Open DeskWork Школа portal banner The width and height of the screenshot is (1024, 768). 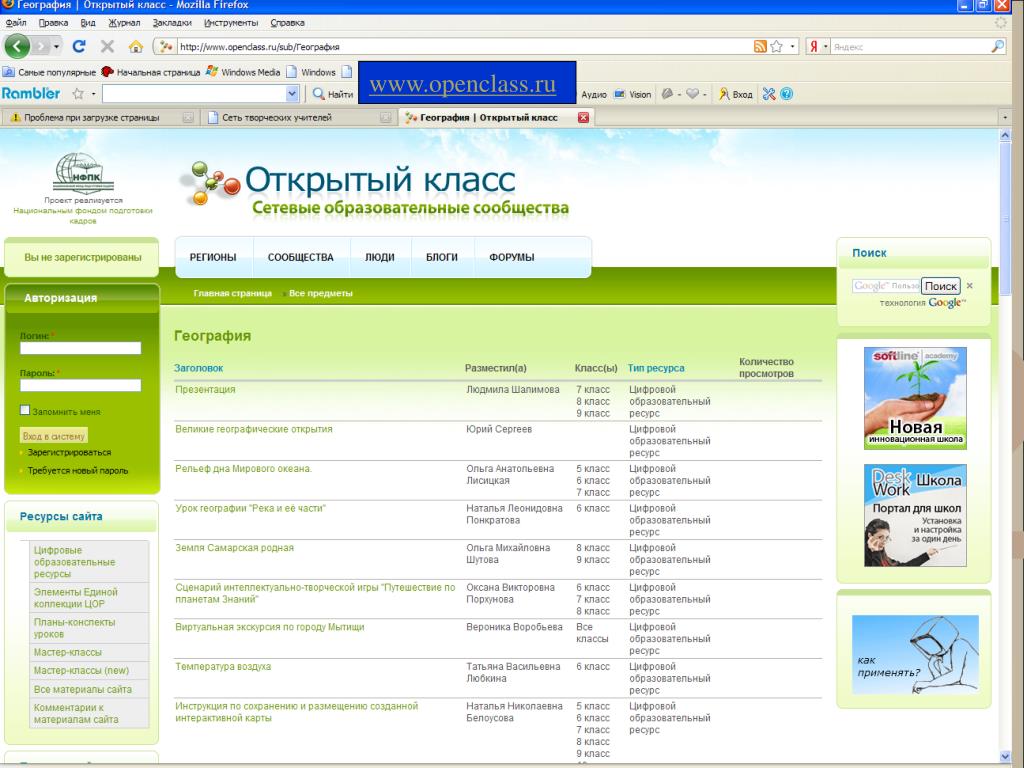click(915, 515)
